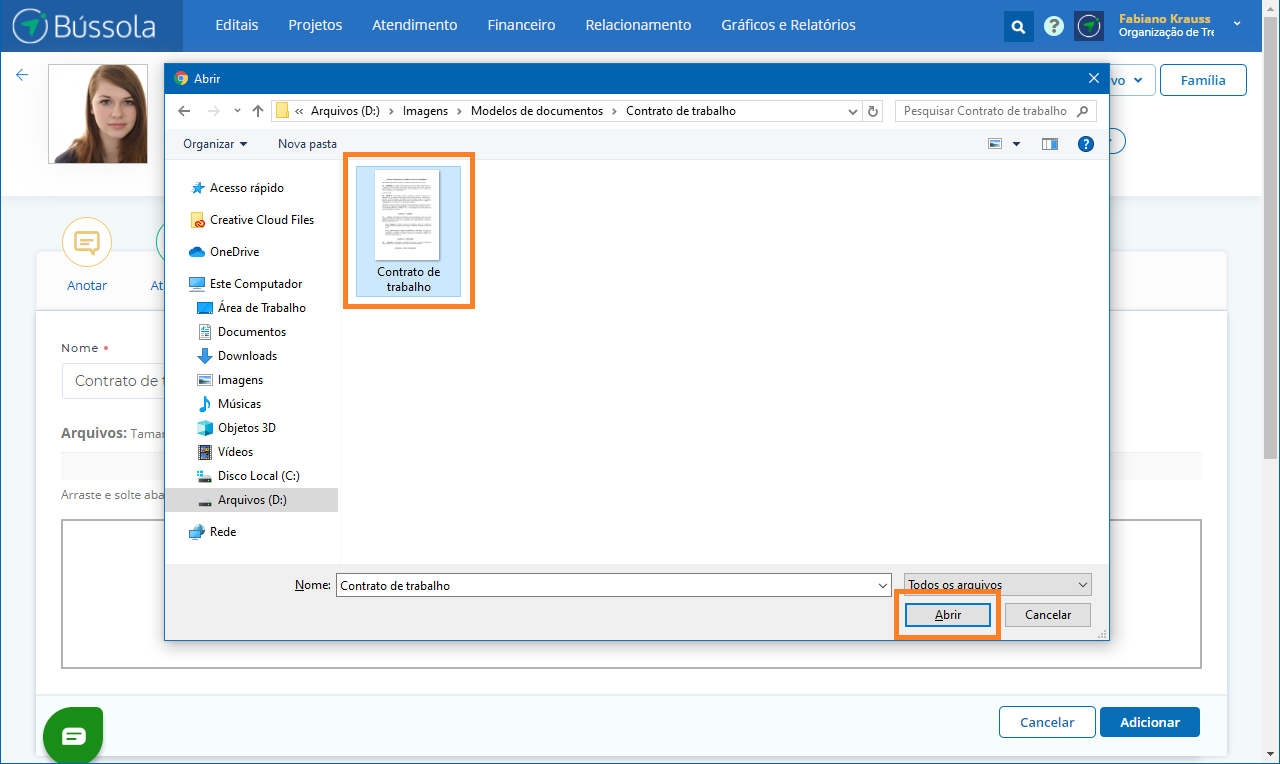
Task: Open Vídeos in the sidebar
Action: [x=226, y=452]
